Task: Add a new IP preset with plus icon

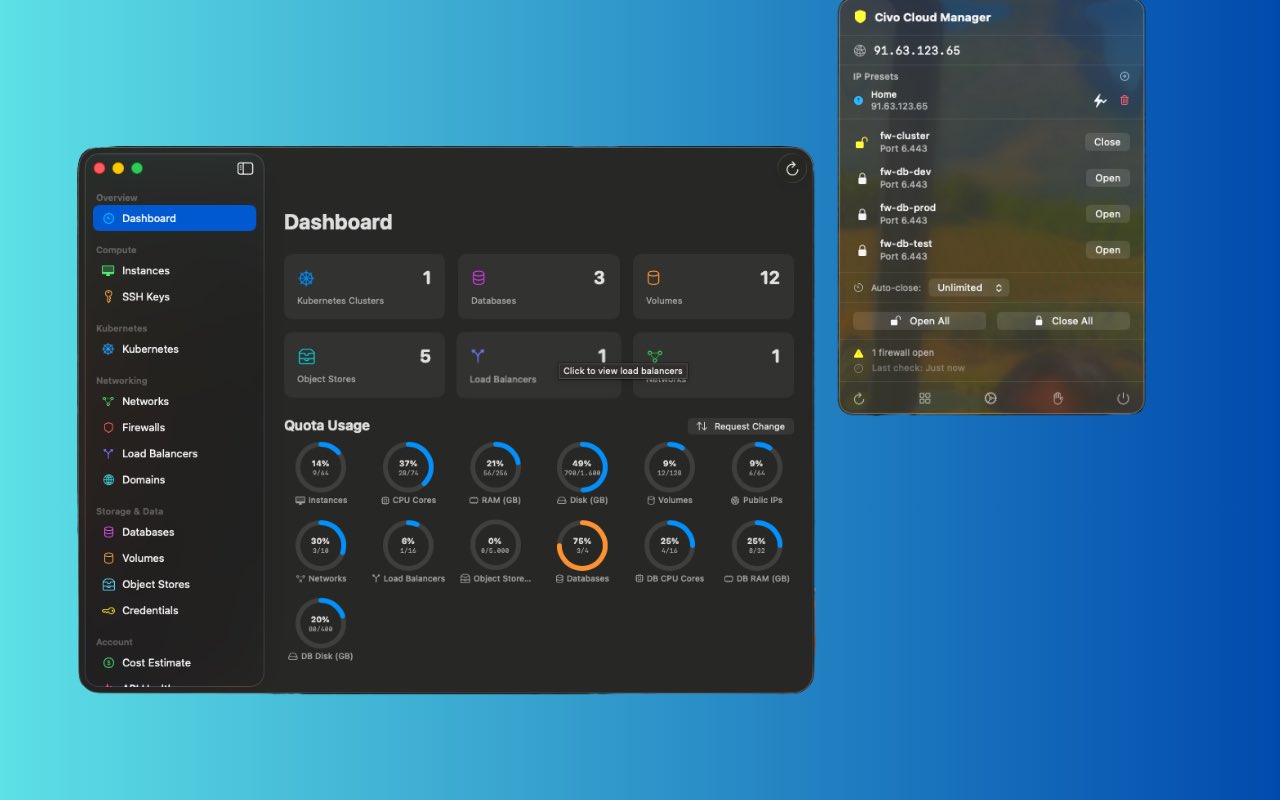Action: pos(1124,76)
